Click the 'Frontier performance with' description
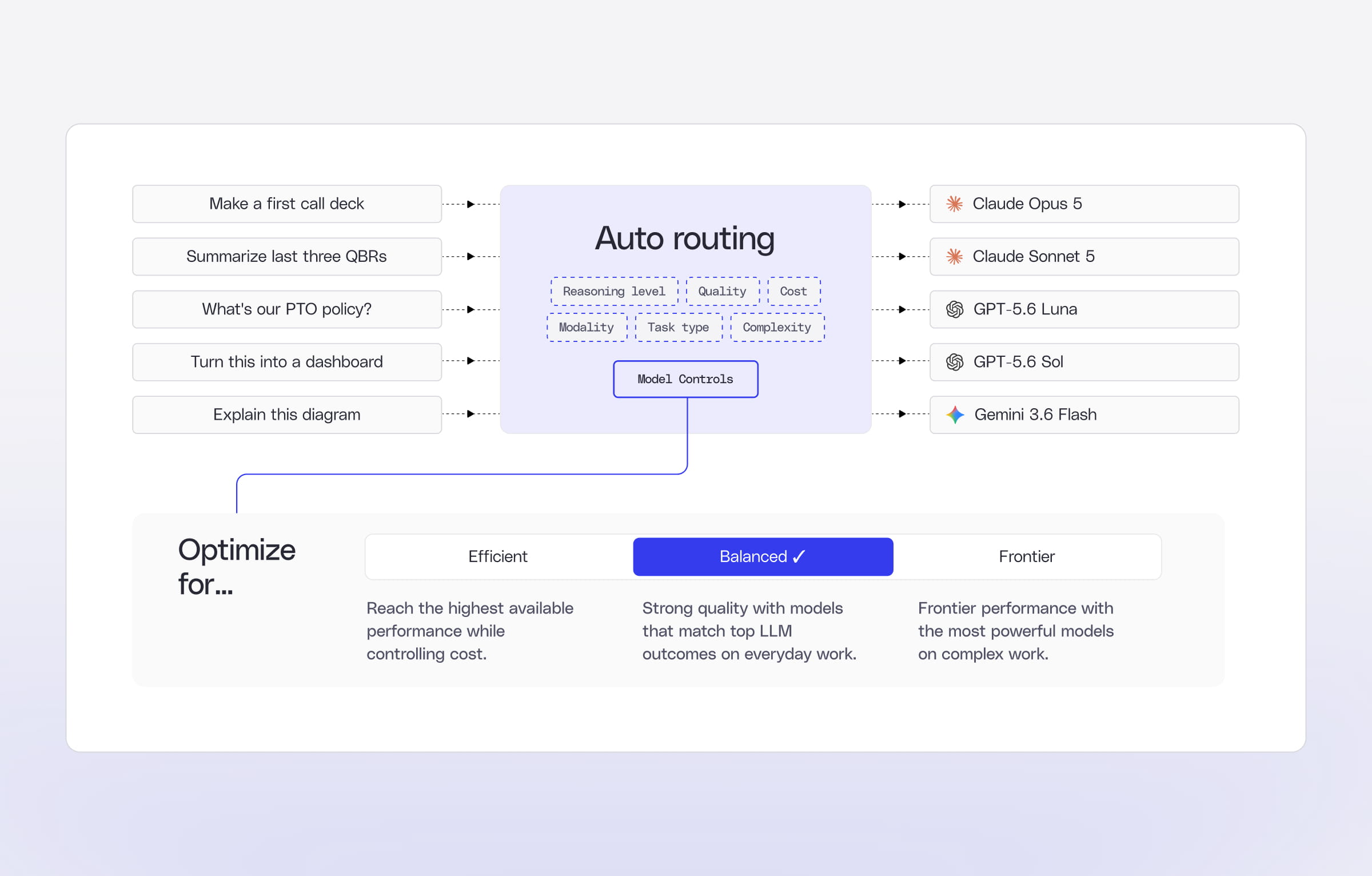The width and height of the screenshot is (1372, 876). 1016,631
